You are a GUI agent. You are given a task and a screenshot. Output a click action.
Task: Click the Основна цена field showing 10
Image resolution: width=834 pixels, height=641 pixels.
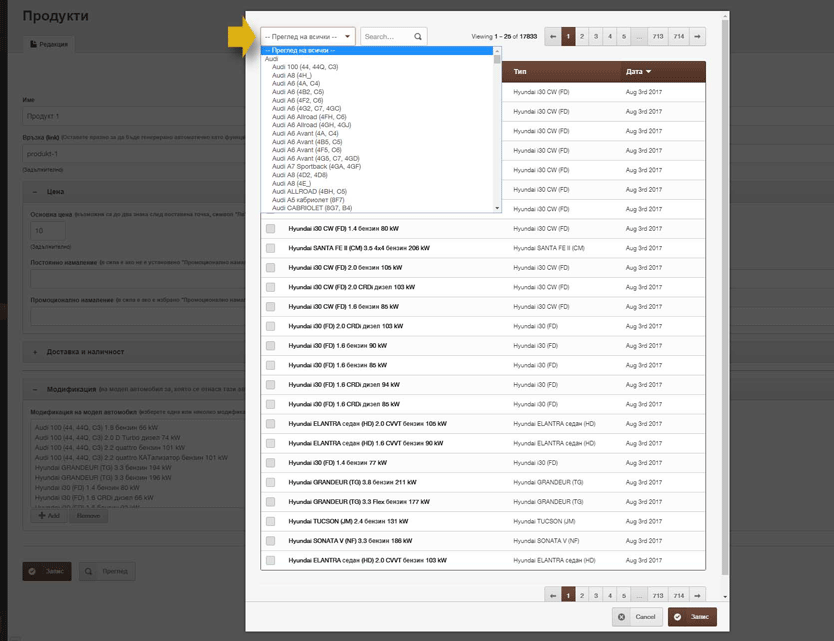pos(48,231)
